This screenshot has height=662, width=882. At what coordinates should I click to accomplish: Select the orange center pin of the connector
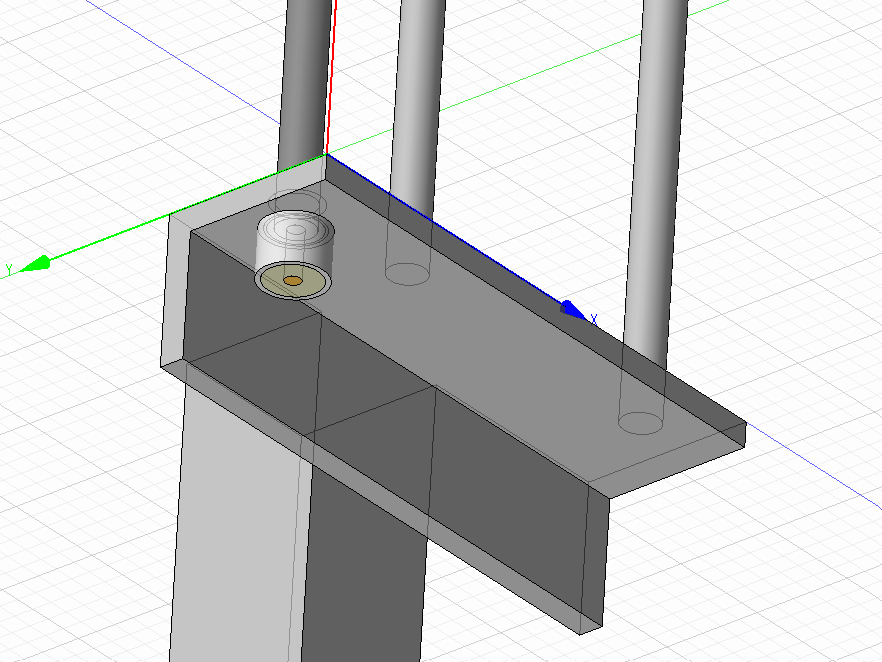tap(292, 280)
